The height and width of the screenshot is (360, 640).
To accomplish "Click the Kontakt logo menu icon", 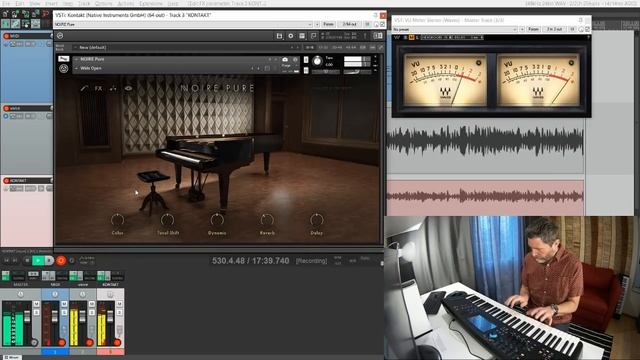I will point(60,36).
